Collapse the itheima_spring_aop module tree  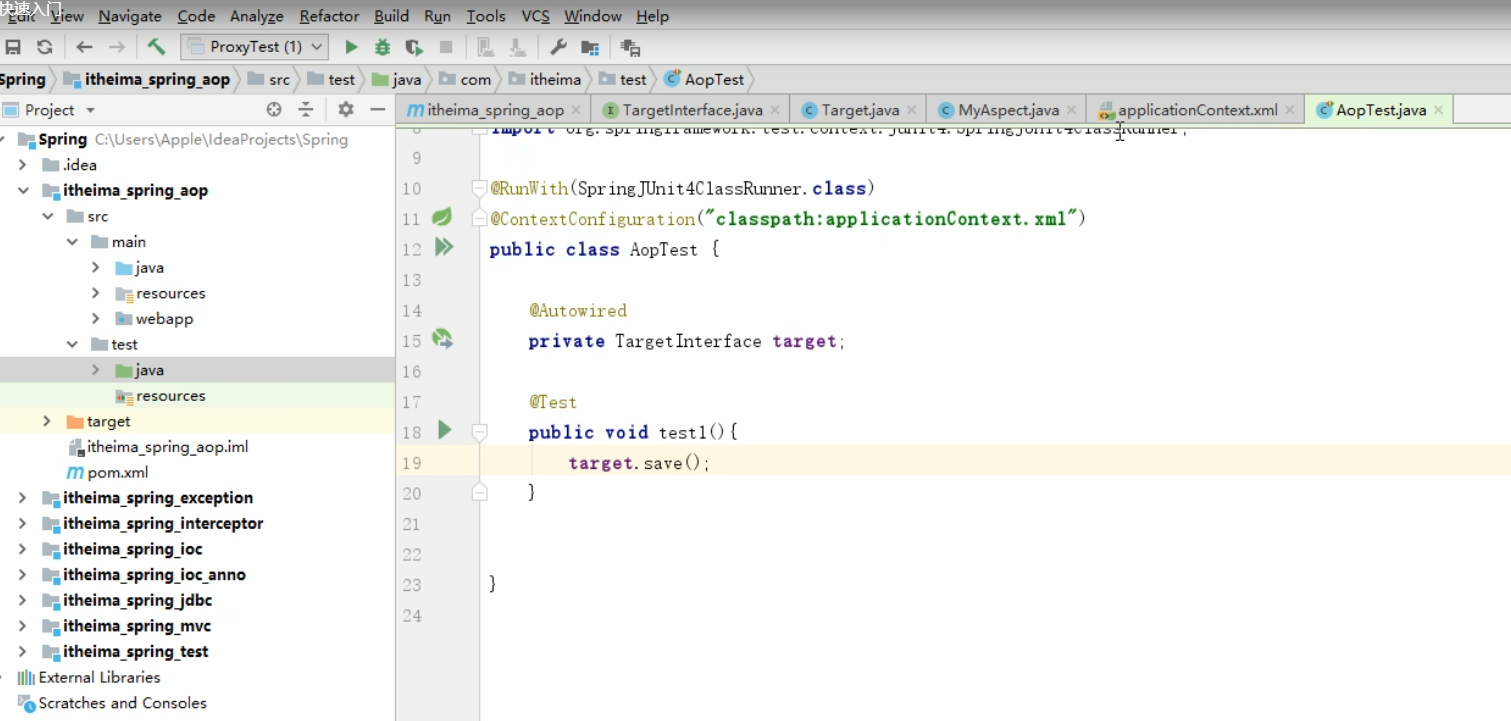coord(23,191)
